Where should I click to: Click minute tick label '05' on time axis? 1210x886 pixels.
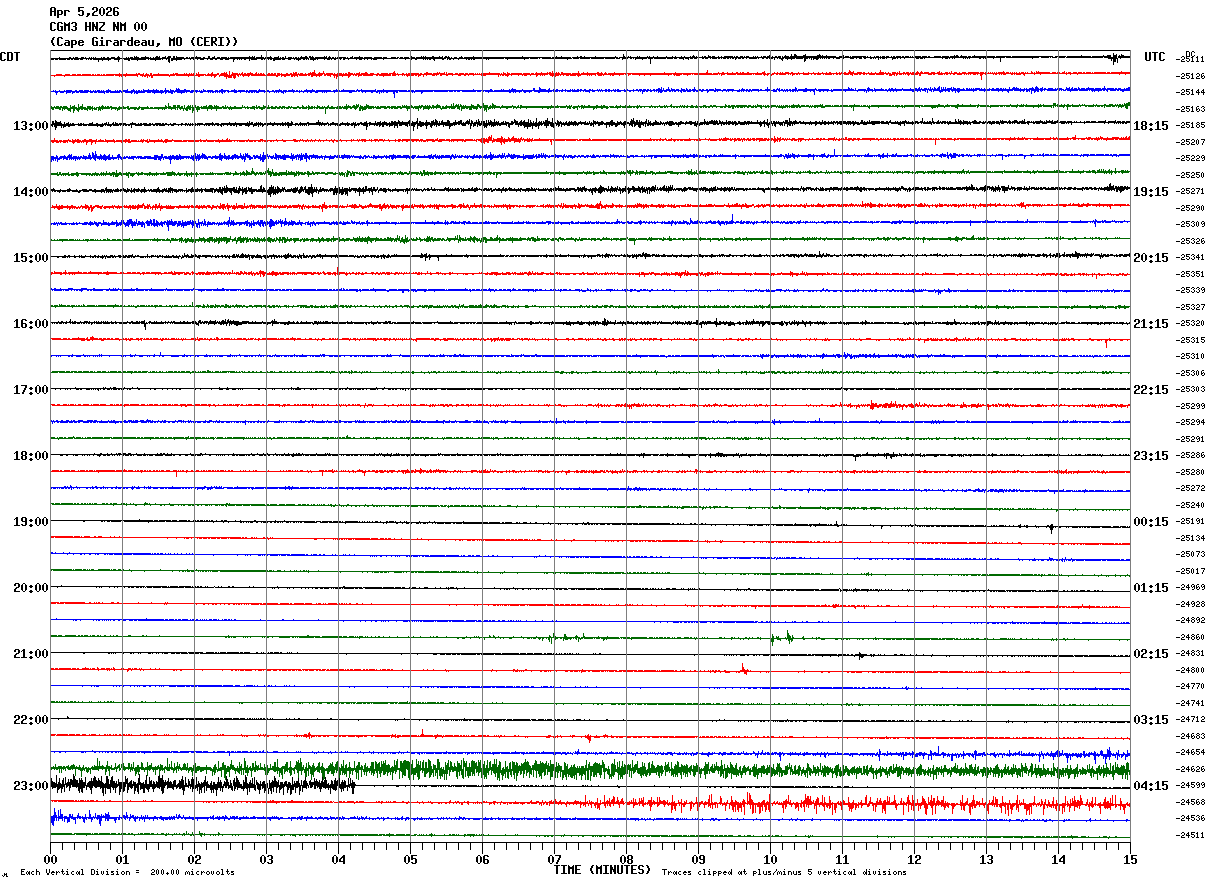tap(410, 859)
